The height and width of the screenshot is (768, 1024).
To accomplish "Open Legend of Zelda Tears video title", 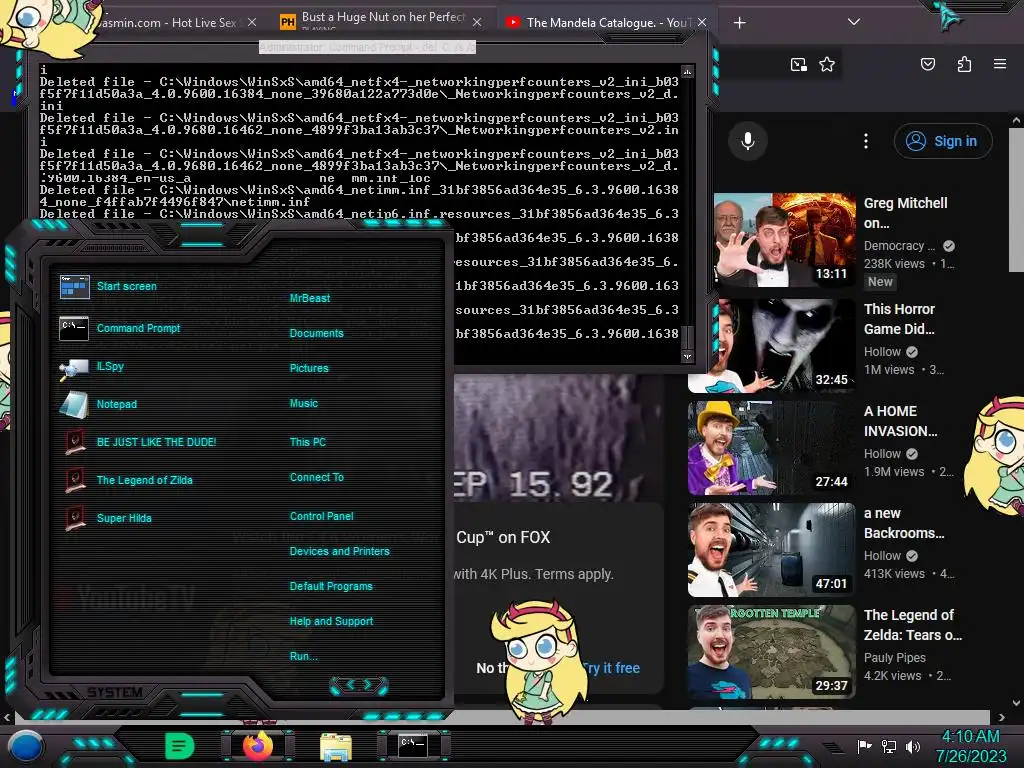I will point(912,625).
